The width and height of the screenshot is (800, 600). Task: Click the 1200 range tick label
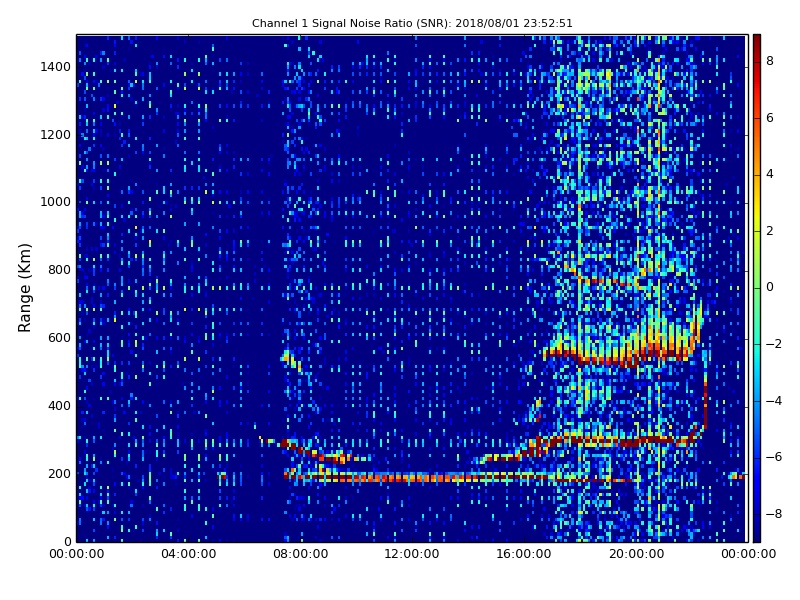pyautogui.click(x=56, y=135)
